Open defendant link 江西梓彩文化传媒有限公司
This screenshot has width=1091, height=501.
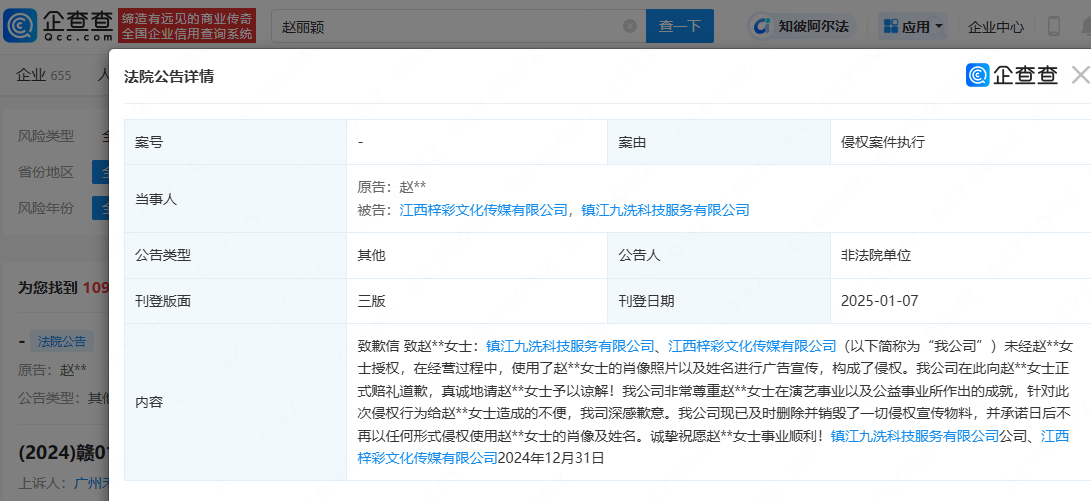coord(484,210)
